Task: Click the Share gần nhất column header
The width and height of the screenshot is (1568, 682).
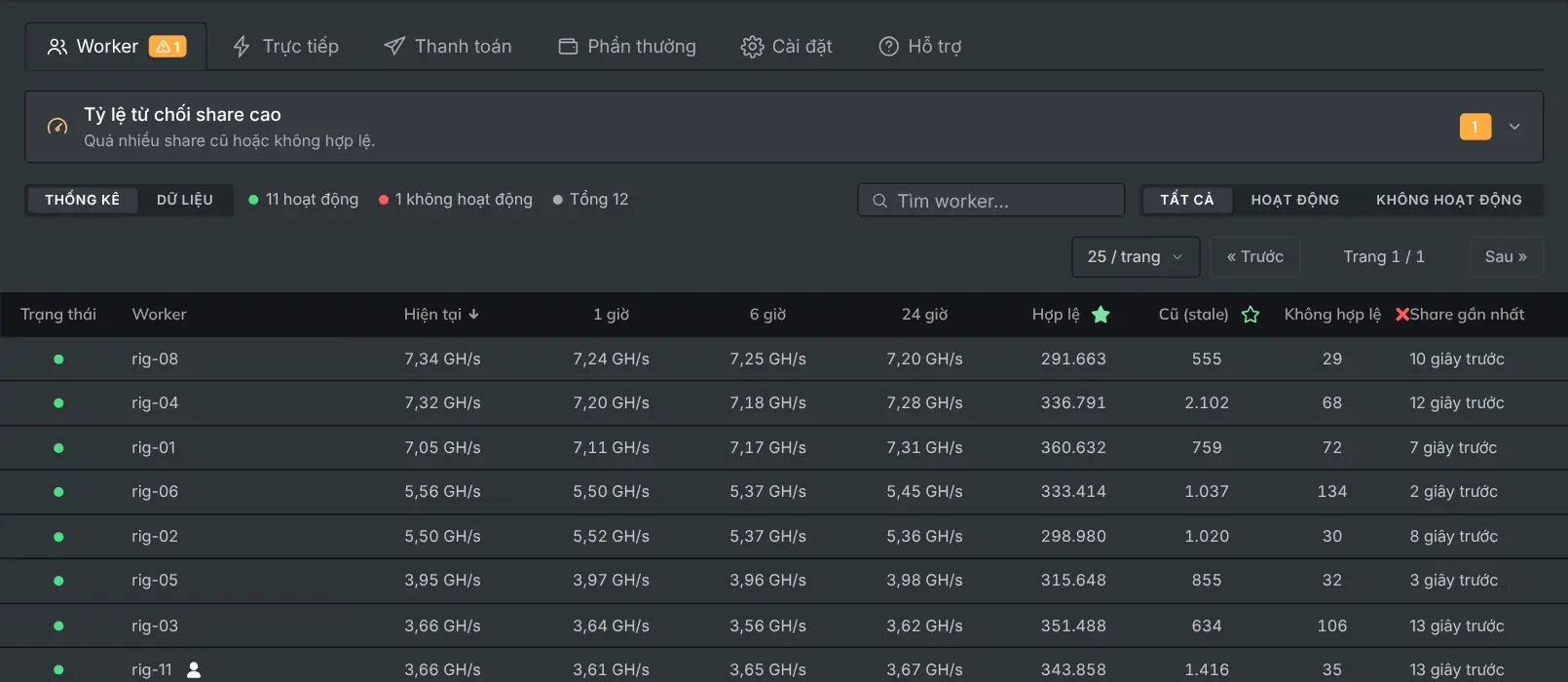Action: point(1468,315)
